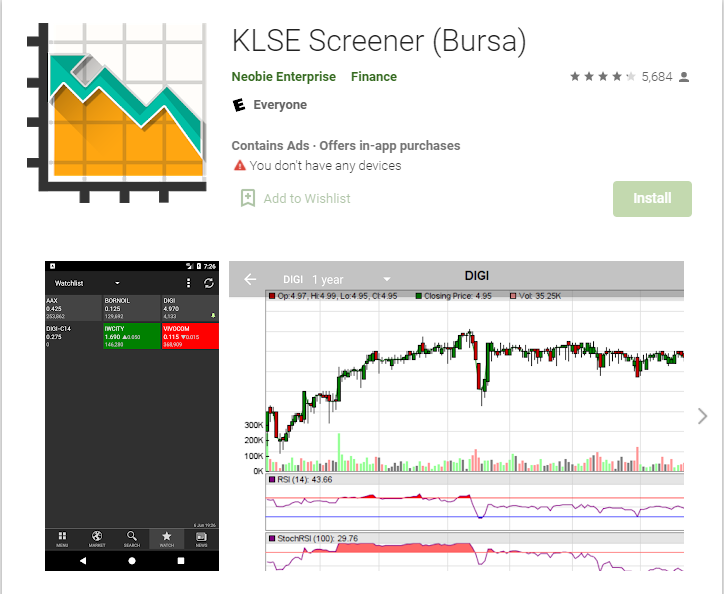This screenshot has height=594, width=724.
Task: Click the refresh icon in watchlist header
Action: 208,284
